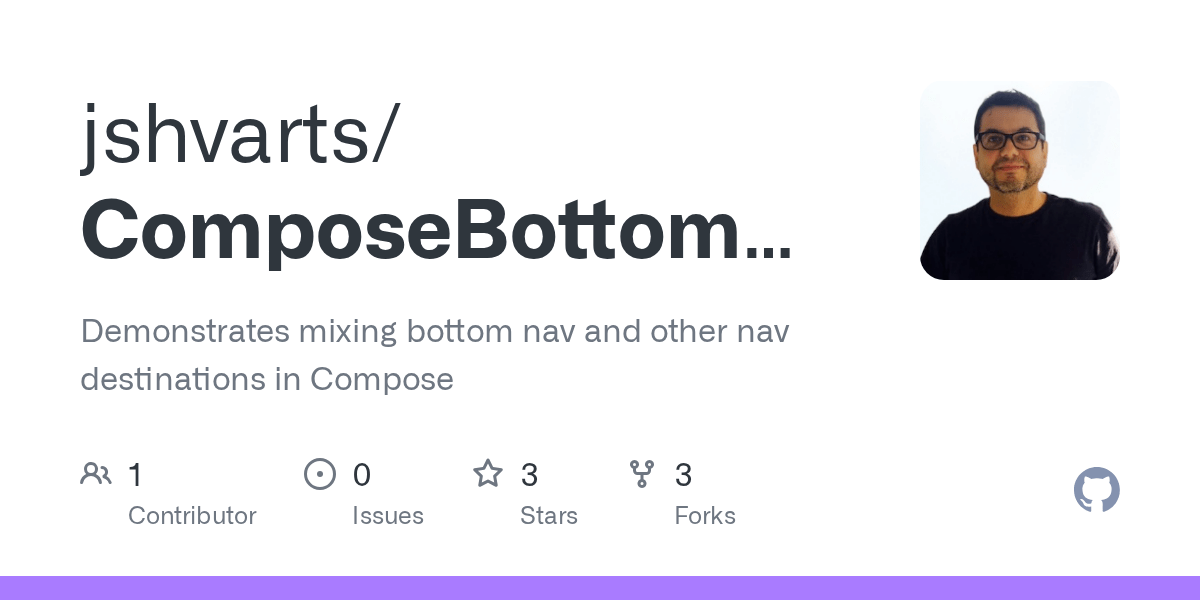1200x600 pixels.
Task: Click the contributor count number 1
Action: pyautogui.click(x=135, y=475)
